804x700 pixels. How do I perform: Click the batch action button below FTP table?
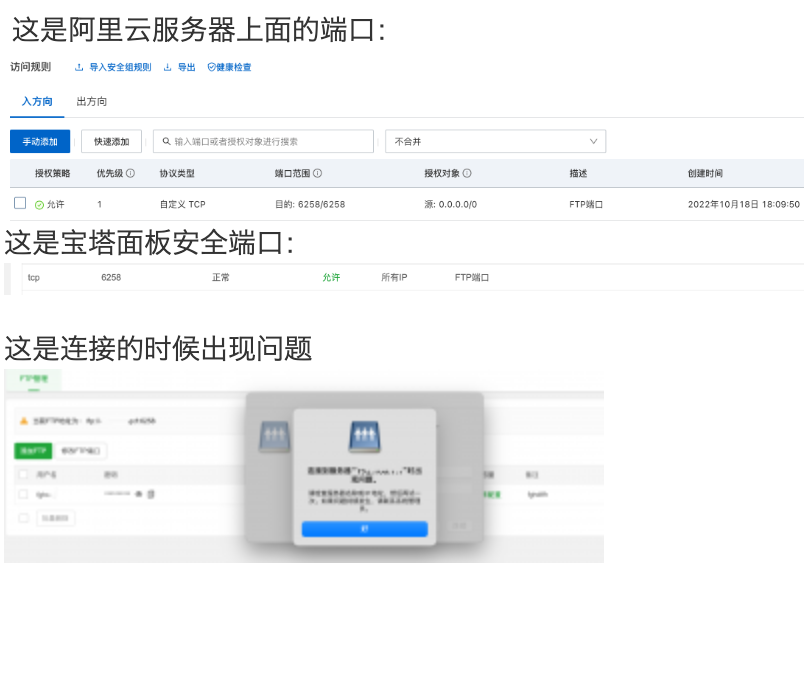tap(55, 518)
